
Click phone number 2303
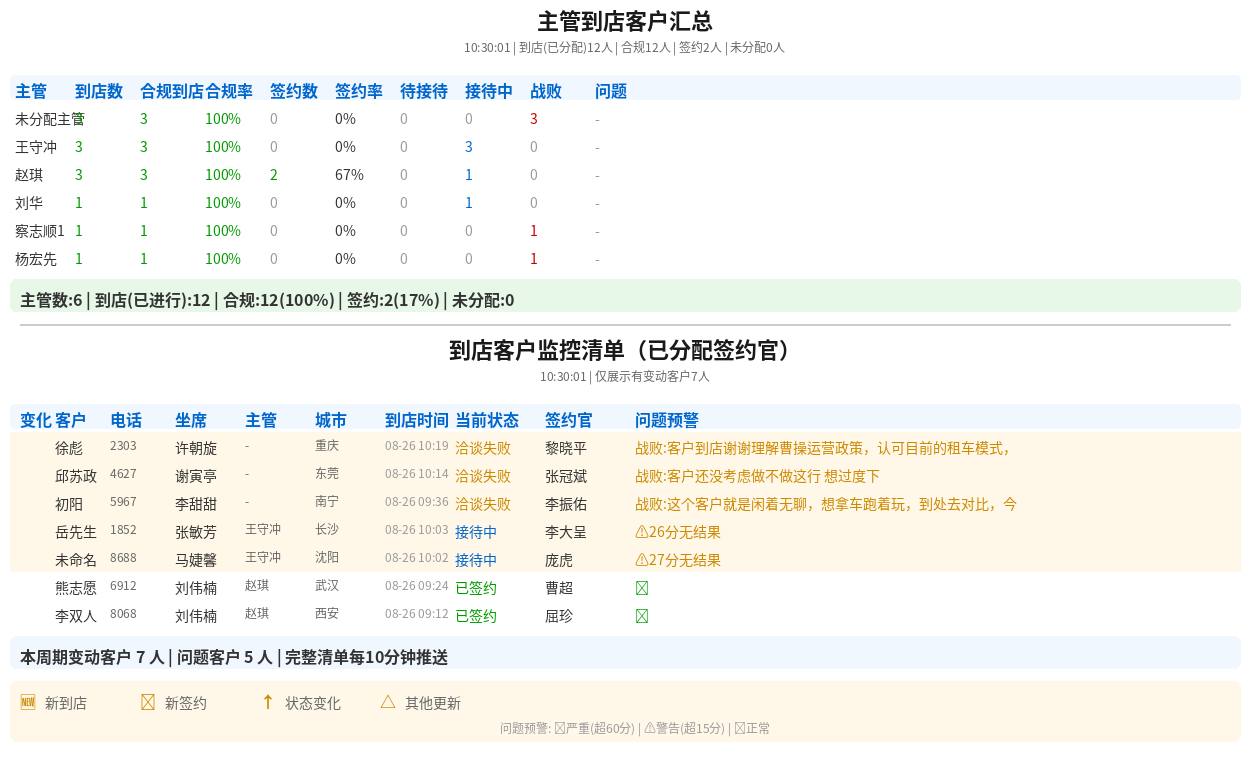[123, 446]
